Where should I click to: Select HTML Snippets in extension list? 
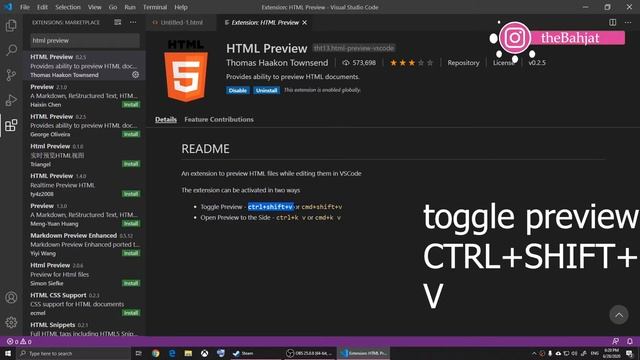pyautogui.click(x=84, y=329)
